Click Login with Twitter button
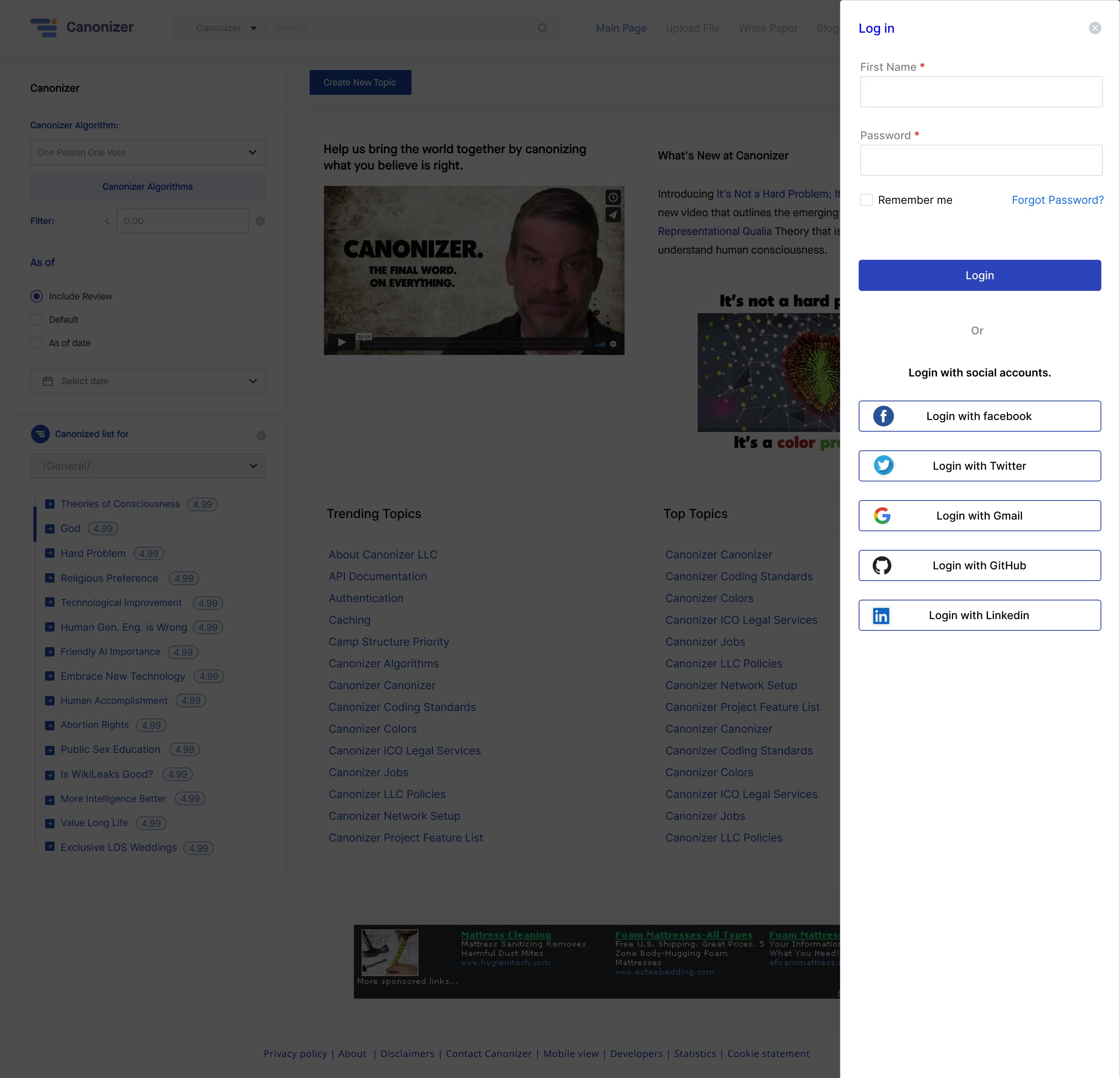1120x1078 pixels. [980, 465]
